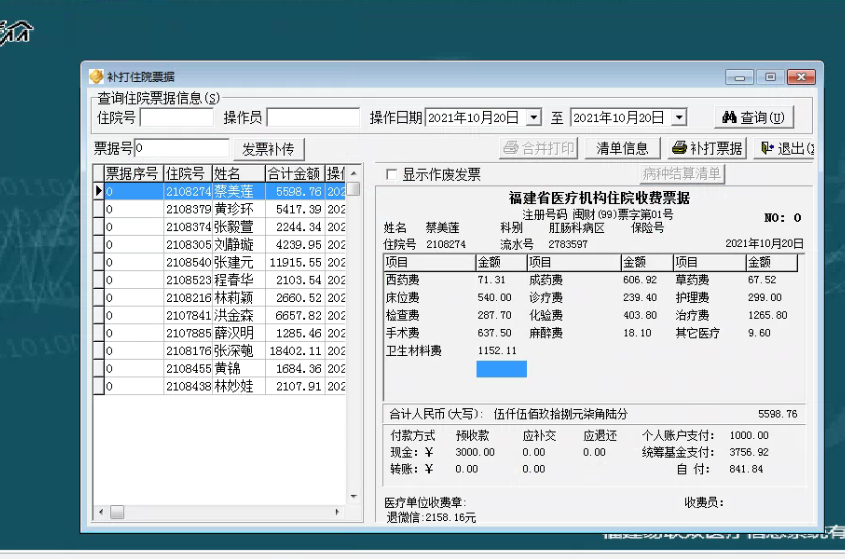
Task: Click list horizontal scrollbar left arrow
Action: coord(101,512)
